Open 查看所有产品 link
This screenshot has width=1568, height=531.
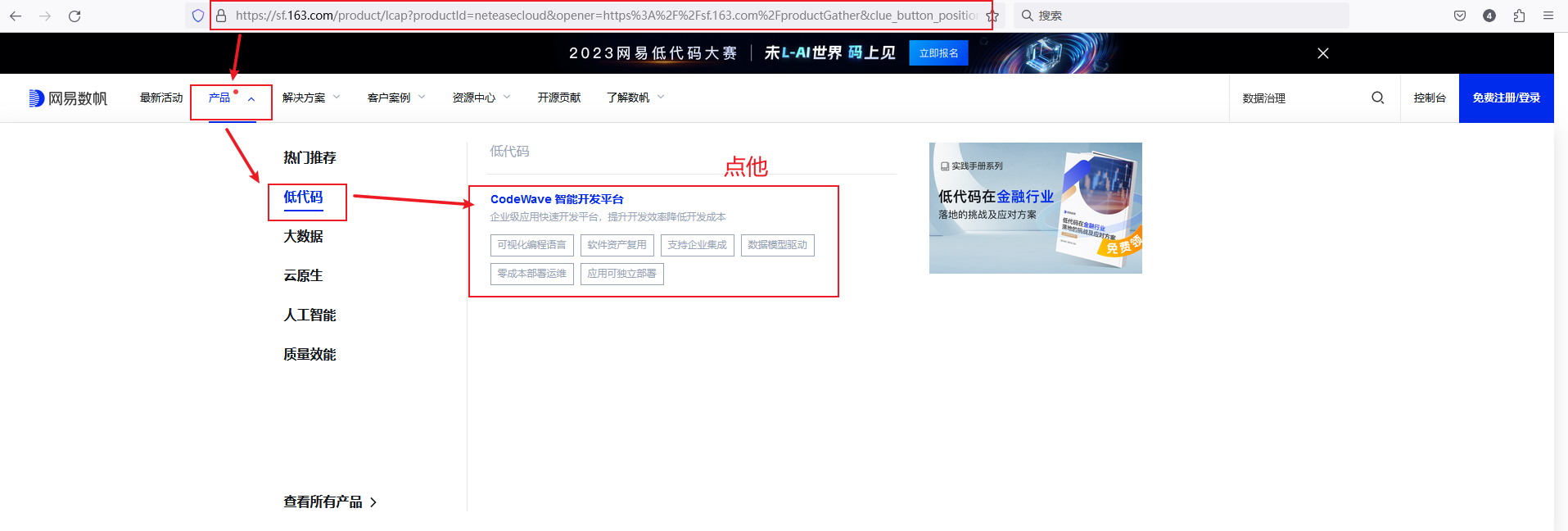330,501
